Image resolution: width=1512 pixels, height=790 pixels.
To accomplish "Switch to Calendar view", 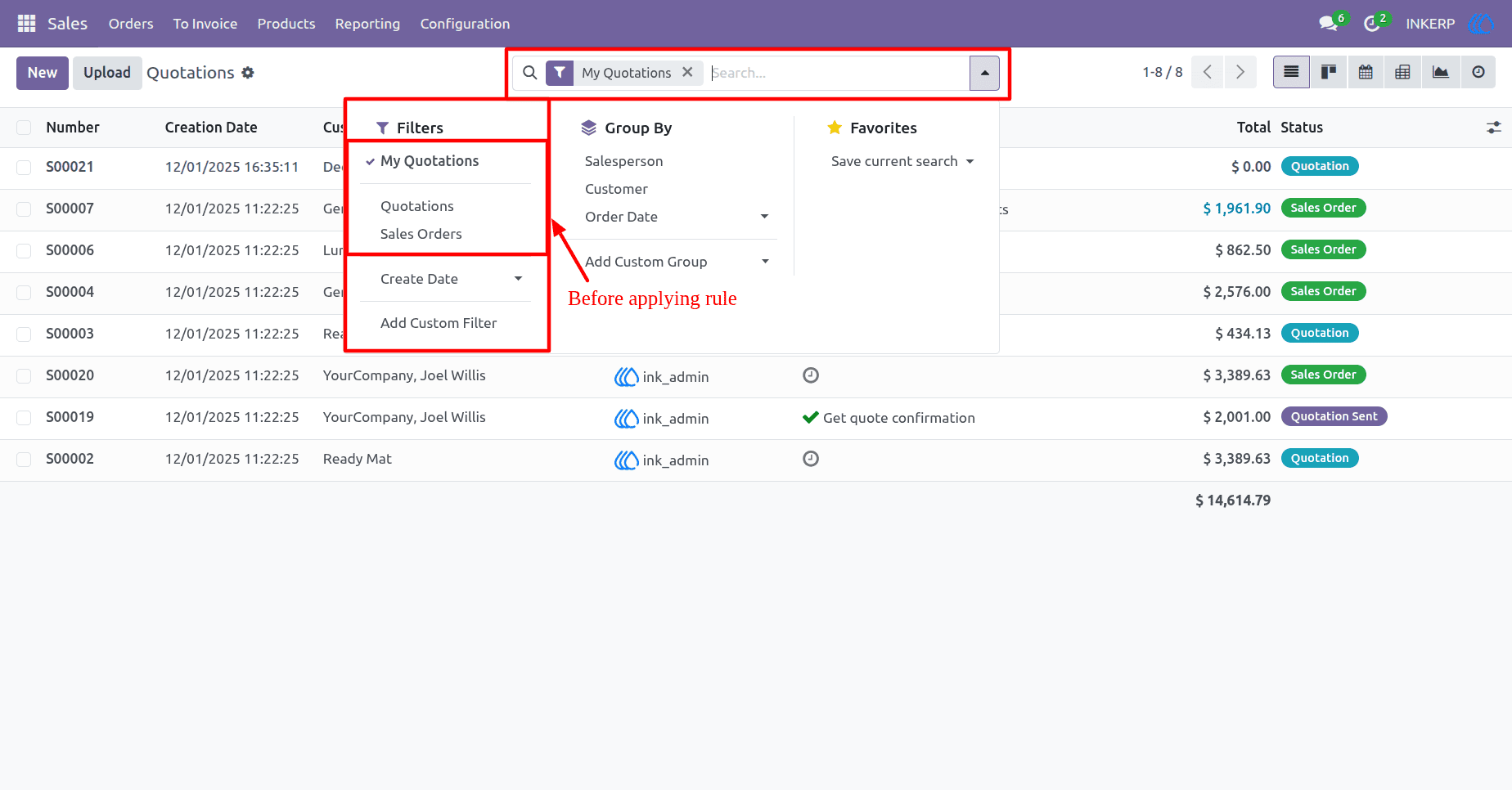I will (x=1366, y=73).
